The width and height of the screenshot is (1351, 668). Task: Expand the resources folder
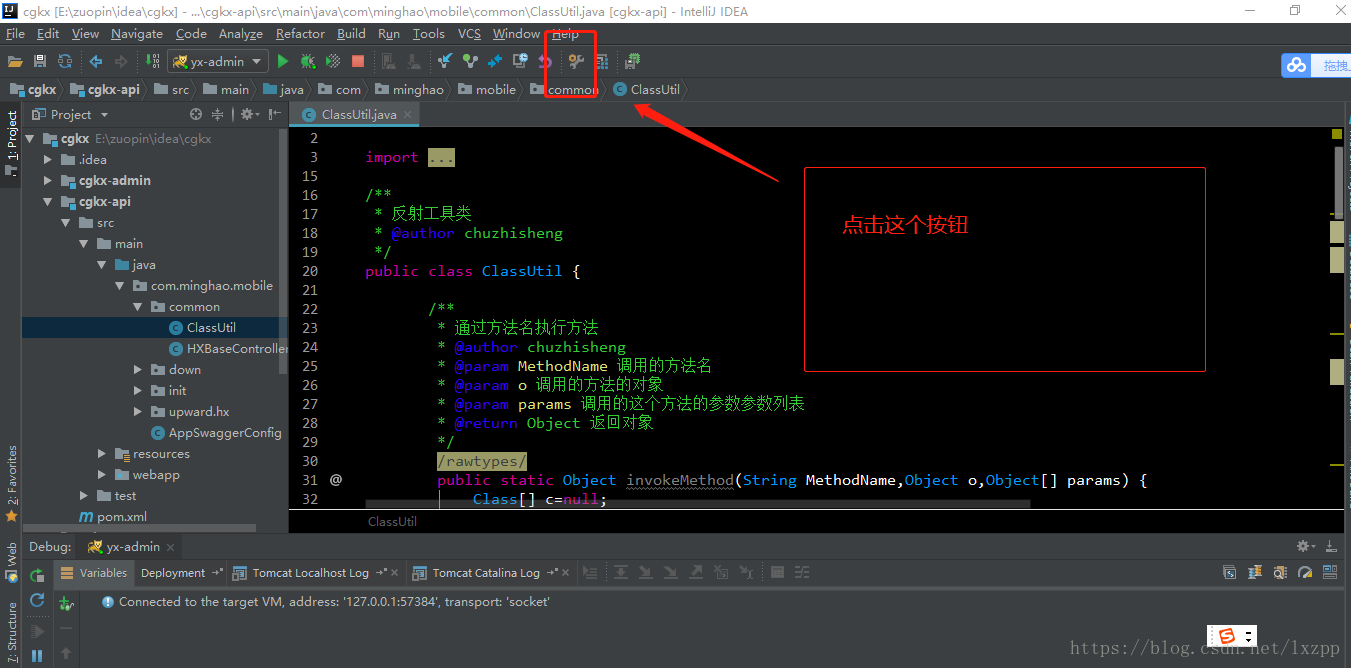[x=102, y=454]
